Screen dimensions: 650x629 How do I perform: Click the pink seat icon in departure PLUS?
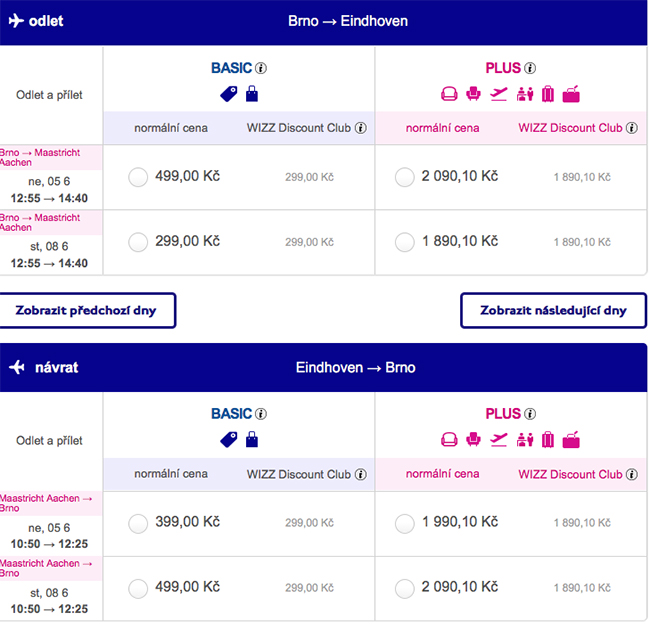point(473,94)
